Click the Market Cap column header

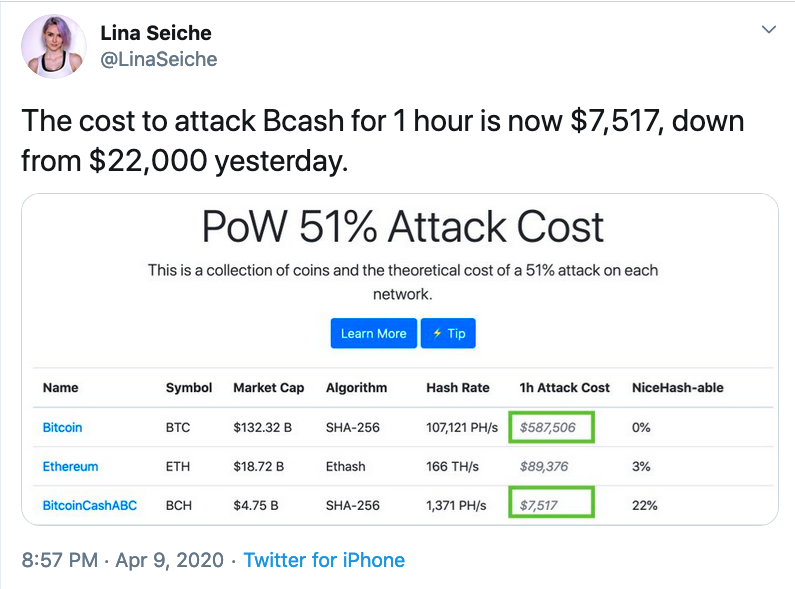pos(268,388)
